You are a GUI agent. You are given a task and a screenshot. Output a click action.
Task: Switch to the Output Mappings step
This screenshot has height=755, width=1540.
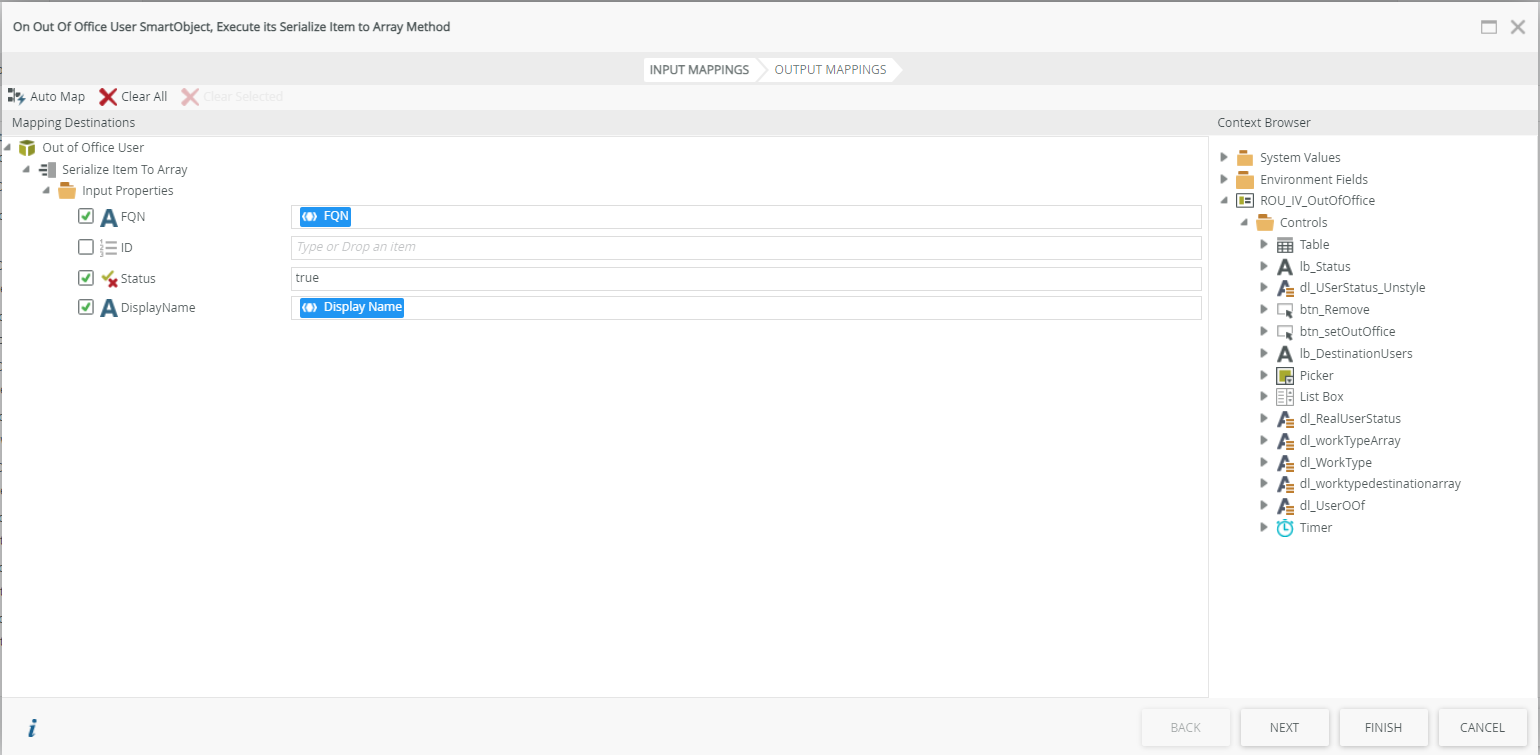click(830, 70)
